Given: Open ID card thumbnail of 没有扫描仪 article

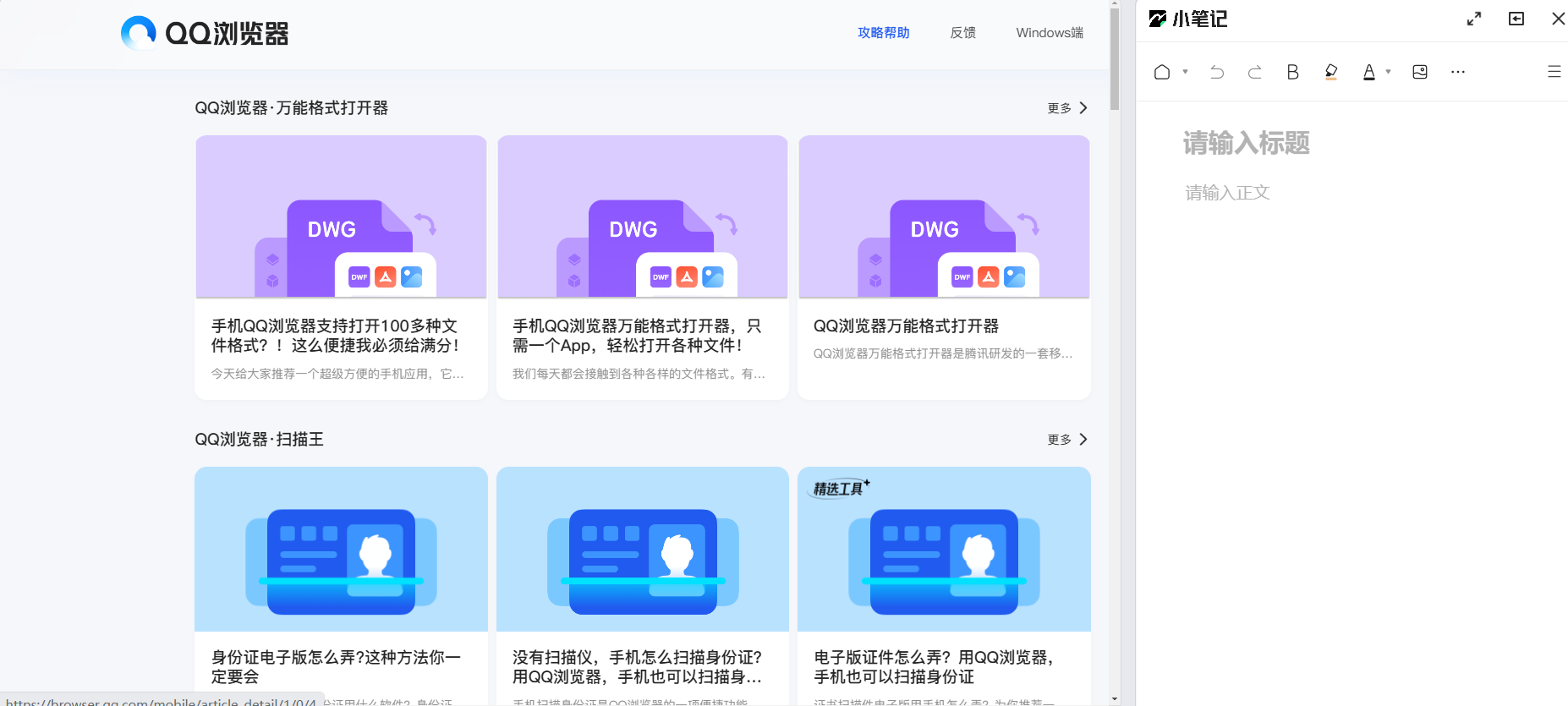Looking at the screenshot, I should point(643,550).
